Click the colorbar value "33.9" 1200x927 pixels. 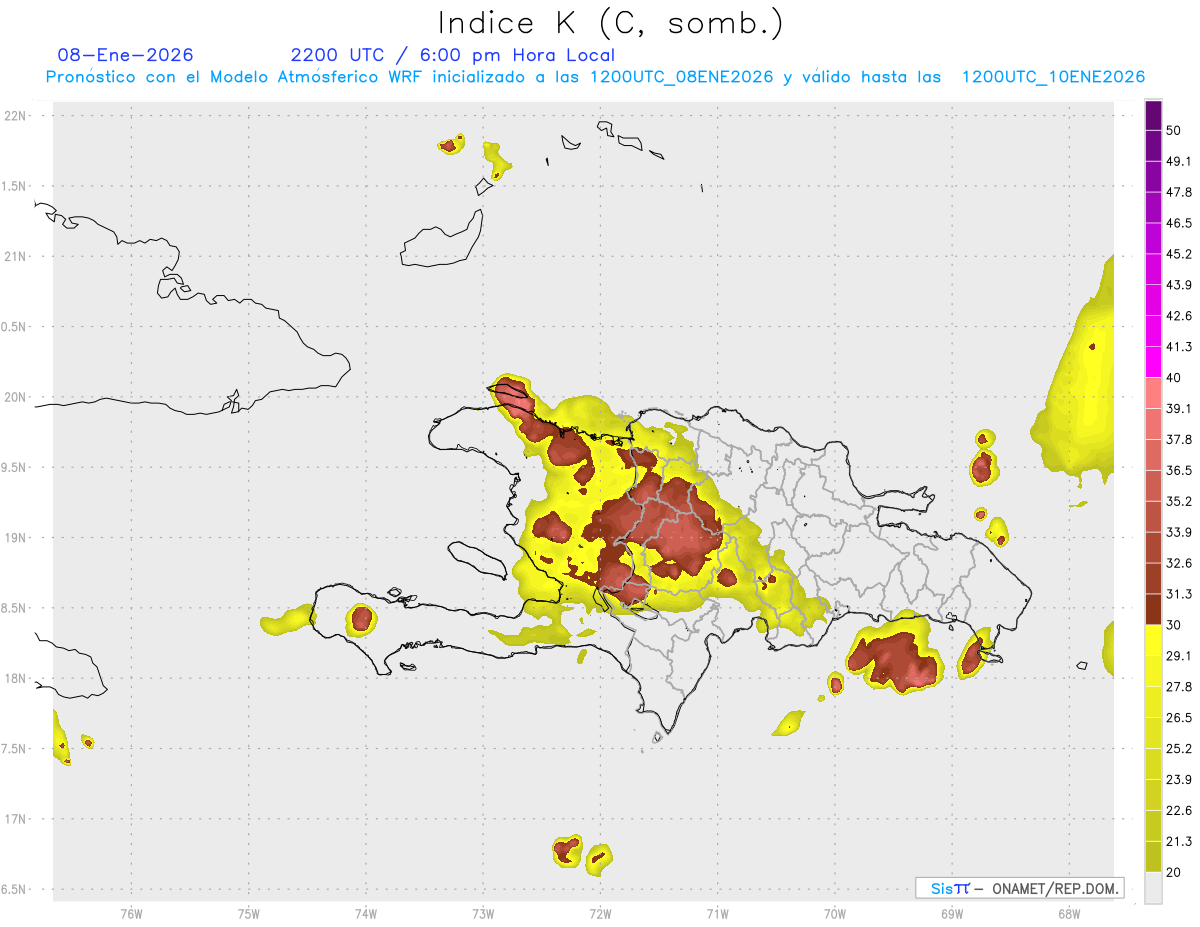click(1179, 532)
